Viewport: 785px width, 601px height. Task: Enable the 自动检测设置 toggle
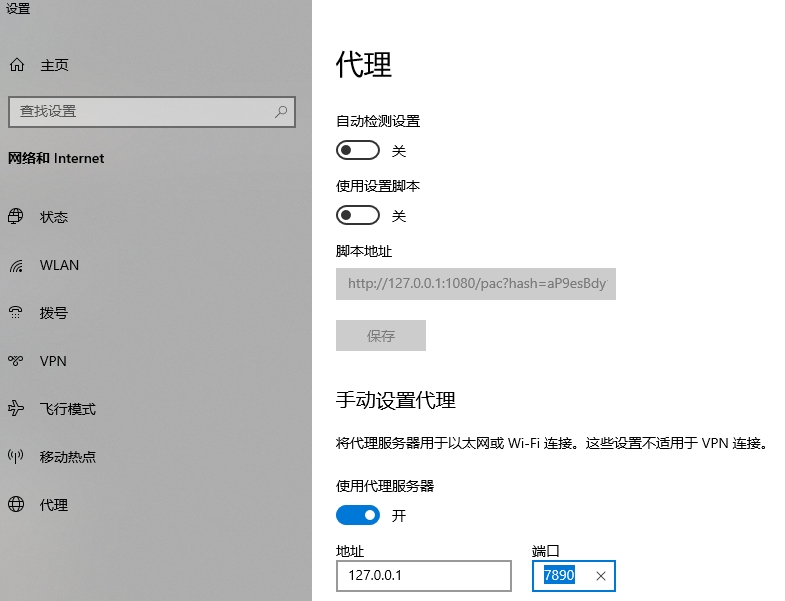[x=358, y=151]
